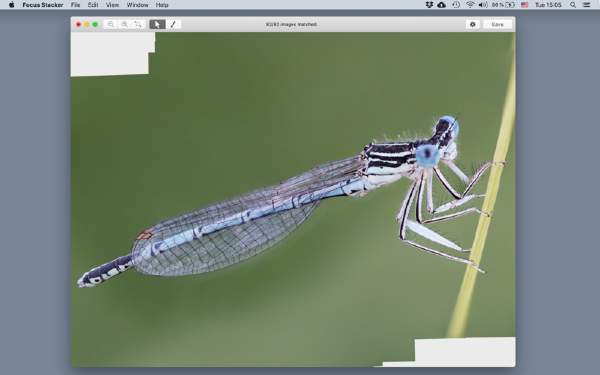Open the Window menu
Image resolution: width=600 pixels, height=375 pixels.
pyautogui.click(x=137, y=5)
